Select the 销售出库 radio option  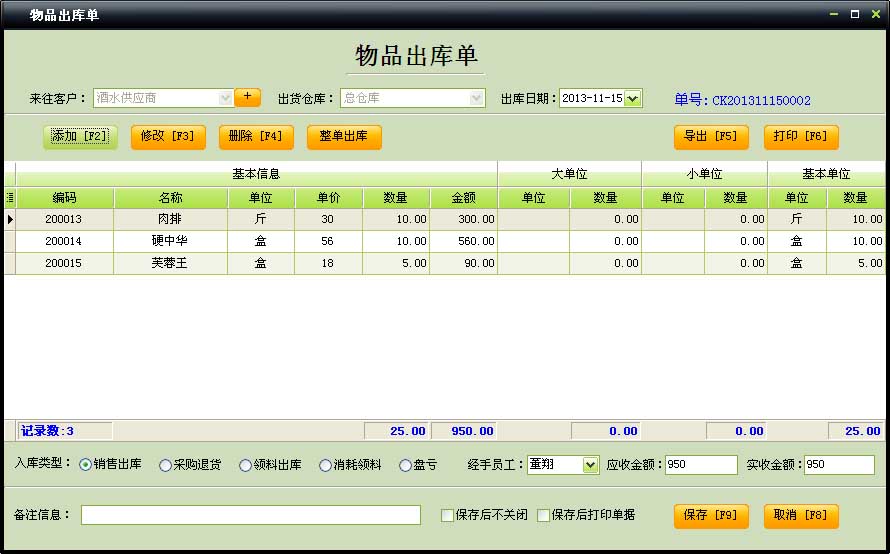coord(85,465)
